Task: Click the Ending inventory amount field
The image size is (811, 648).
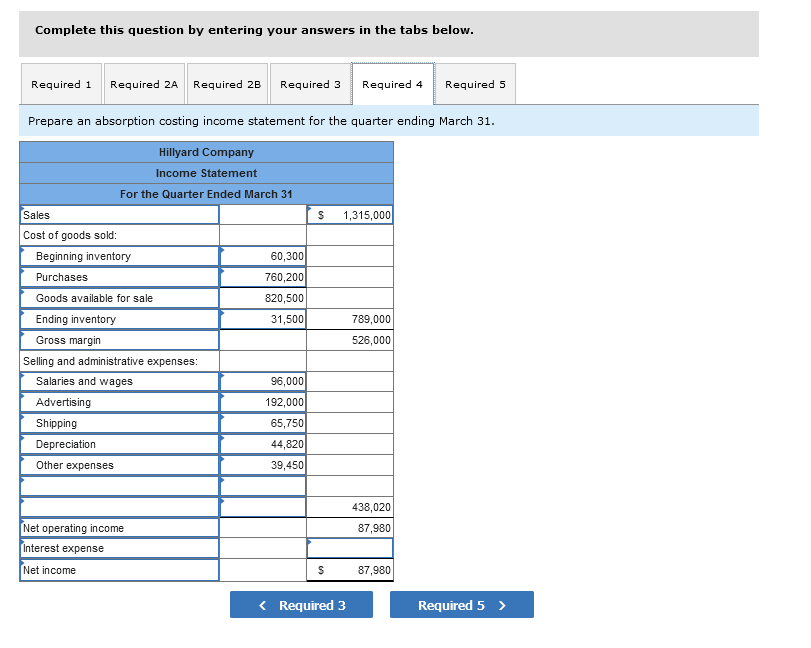Action: [x=263, y=319]
